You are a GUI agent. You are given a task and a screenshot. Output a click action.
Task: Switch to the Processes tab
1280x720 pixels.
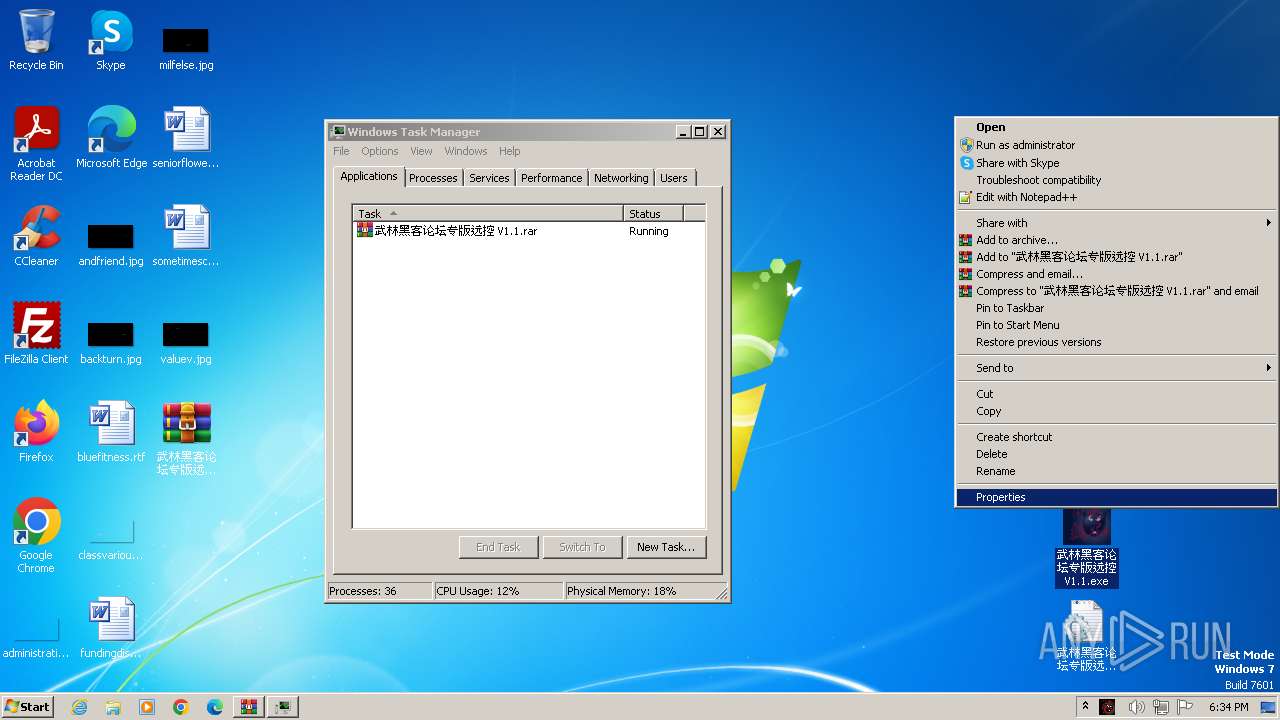click(x=433, y=178)
